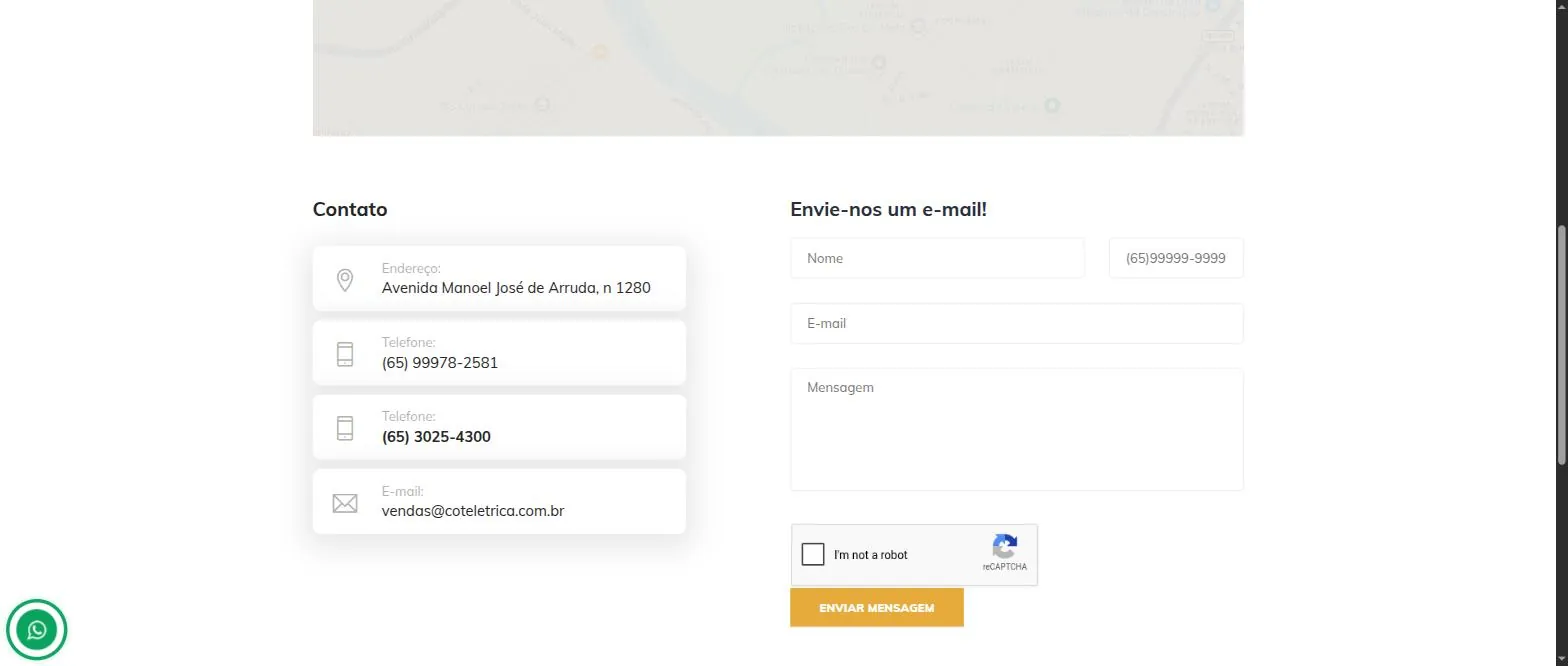
Task: Call the (65) 99978-2581 phone number
Action: tap(440, 362)
